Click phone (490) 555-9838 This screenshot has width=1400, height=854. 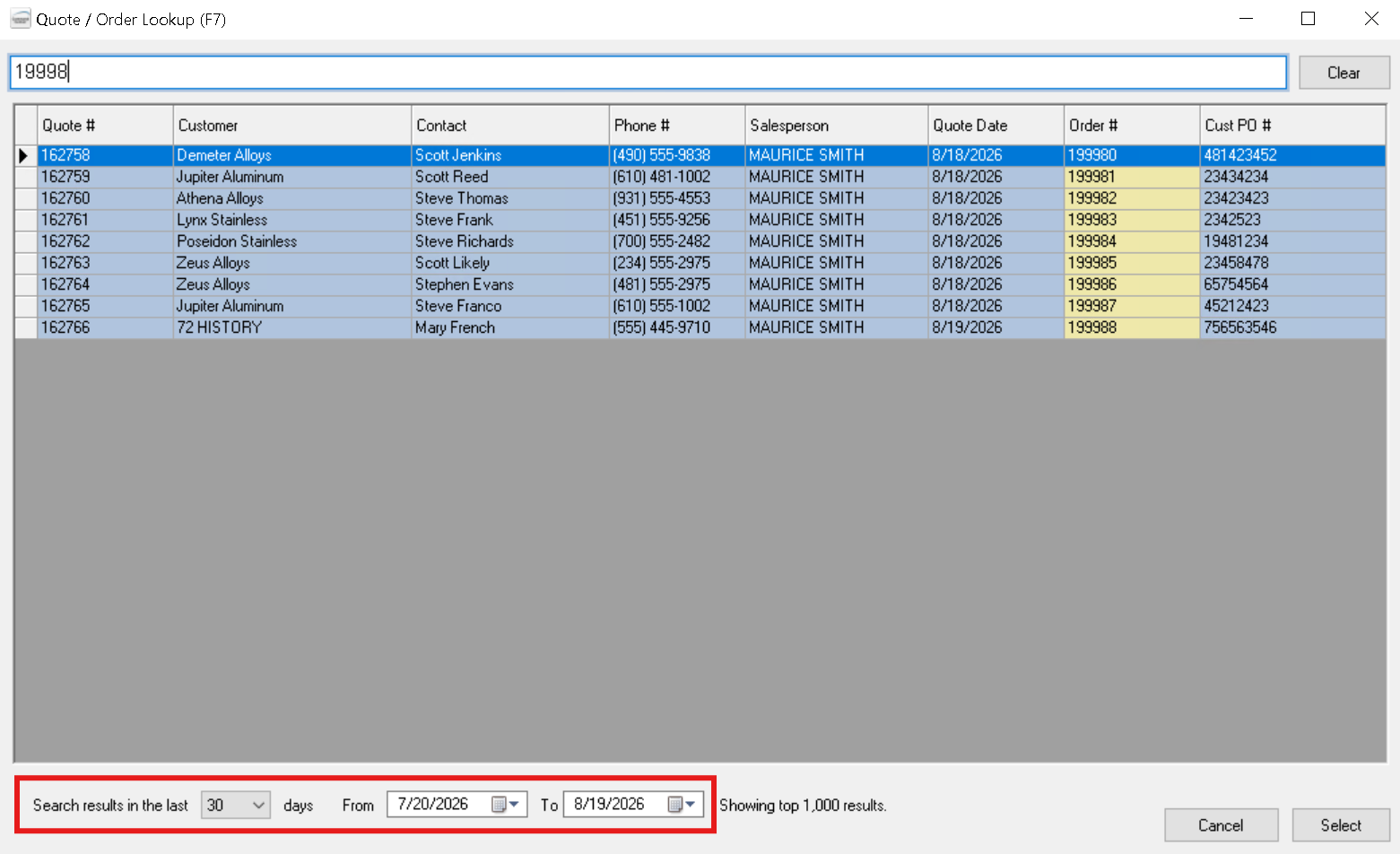pos(677,155)
